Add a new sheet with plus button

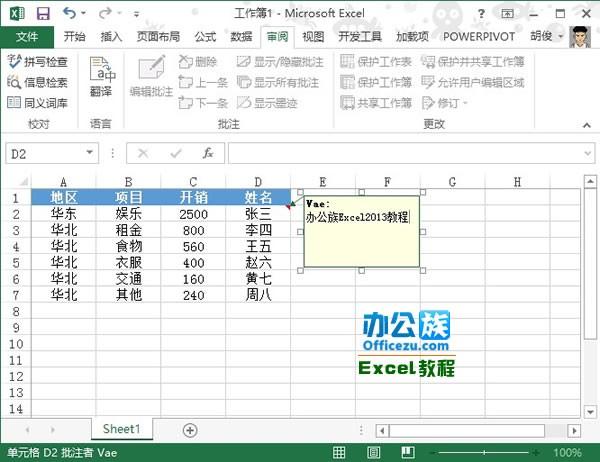(x=190, y=430)
